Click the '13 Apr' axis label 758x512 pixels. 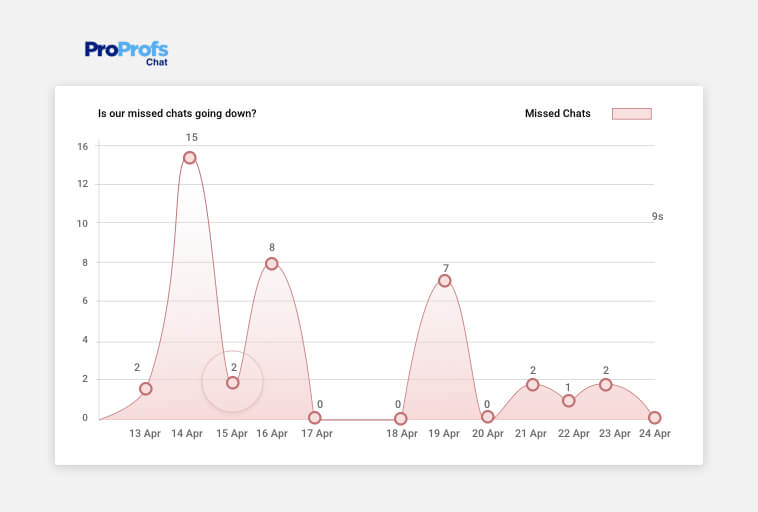145,434
